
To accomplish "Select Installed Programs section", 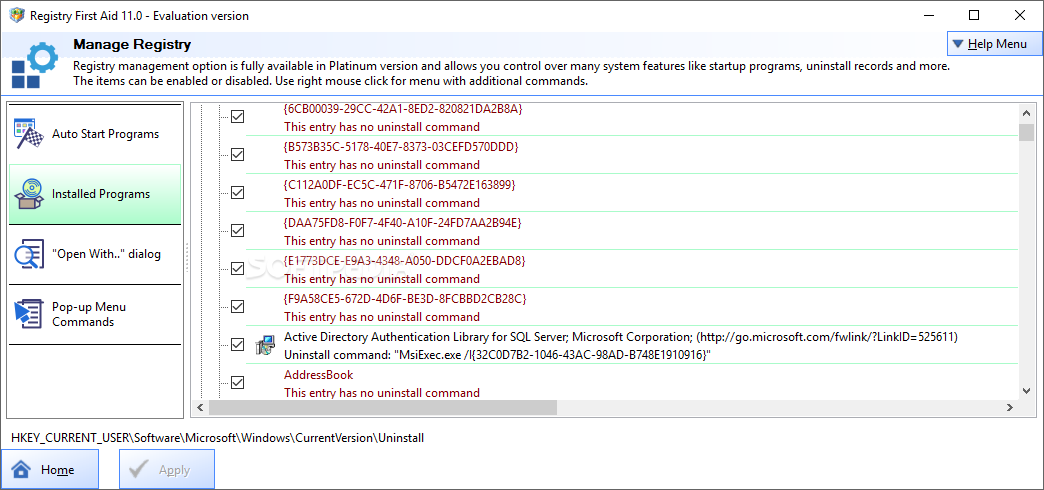I will (95, 194).
